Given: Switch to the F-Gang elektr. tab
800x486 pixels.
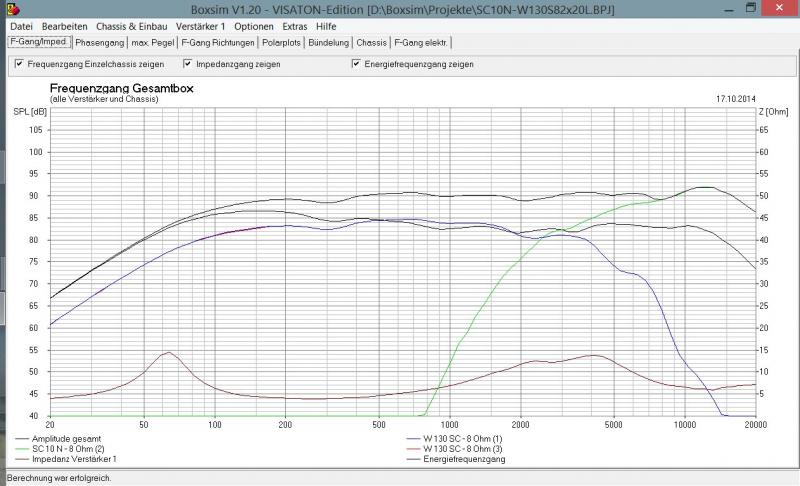Looking at the screenshot, I should coord(421,43).
